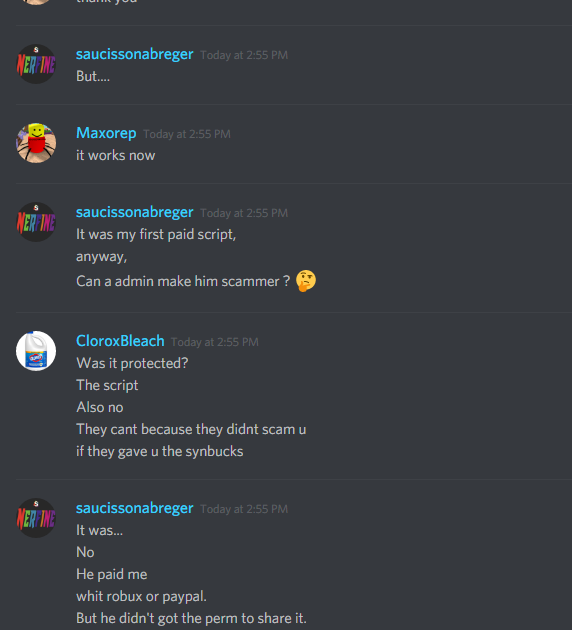Click message "if they gave u the synbucks"
The image size is (572, 630).
[159, 451]
